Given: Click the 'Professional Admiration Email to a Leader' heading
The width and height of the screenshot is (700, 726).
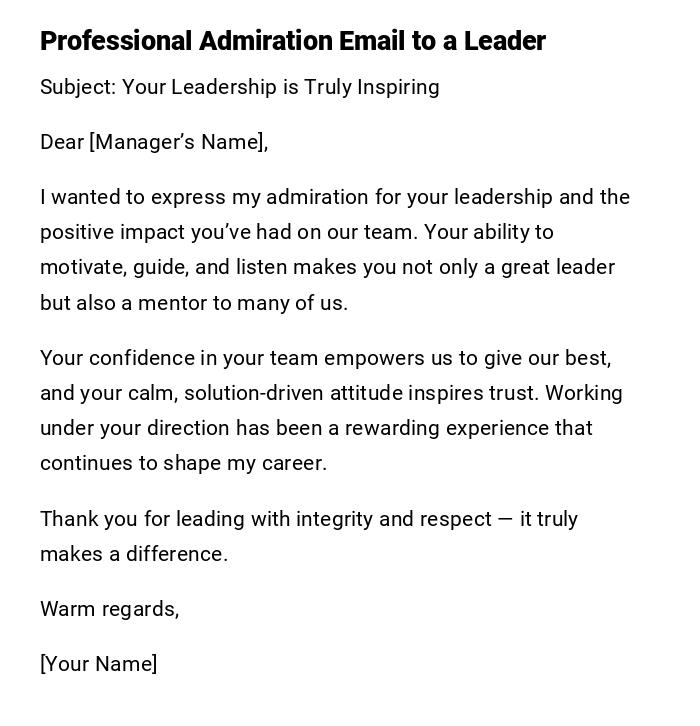Looking at the screenshot, I should (292, 41).
